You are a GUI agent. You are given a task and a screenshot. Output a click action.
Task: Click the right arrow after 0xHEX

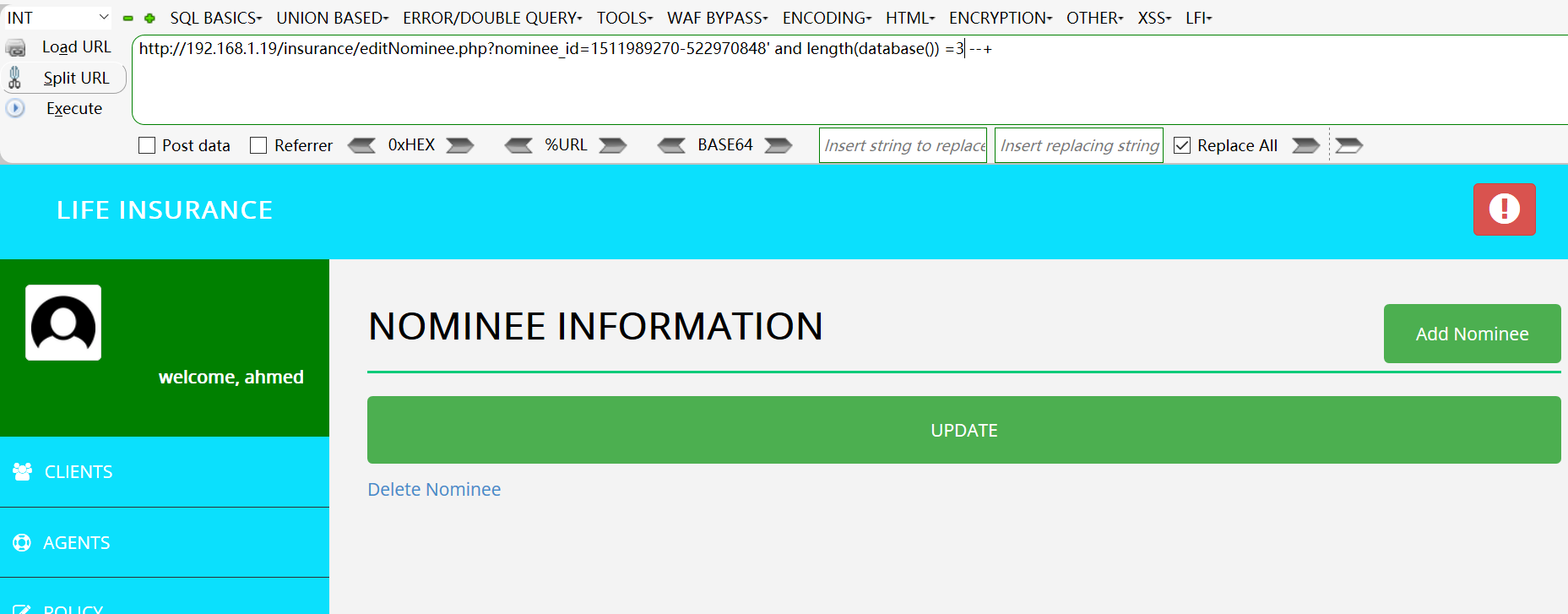tap(460, 145)
